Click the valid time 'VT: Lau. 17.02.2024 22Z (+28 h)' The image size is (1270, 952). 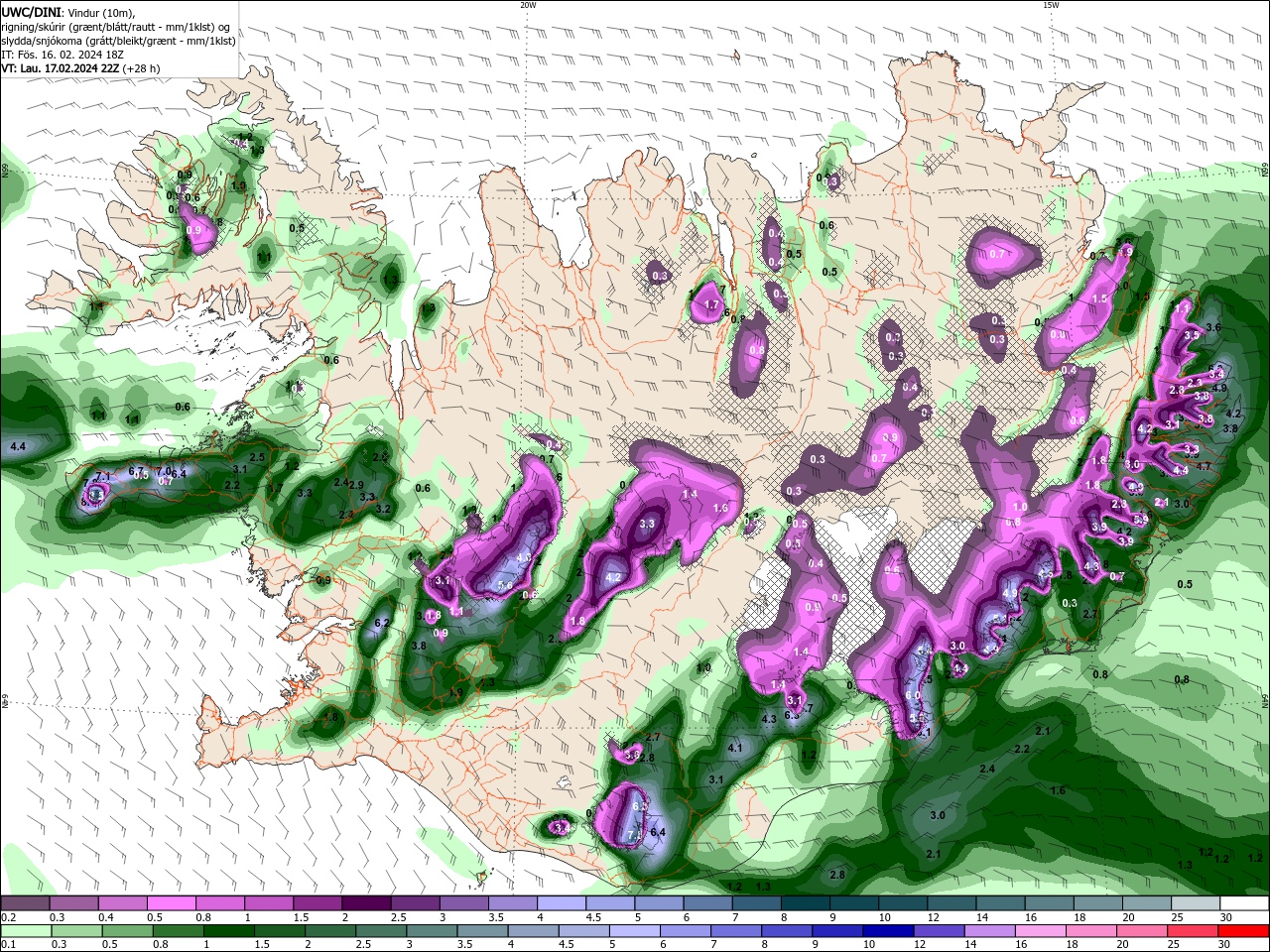[x=80, y=68]
